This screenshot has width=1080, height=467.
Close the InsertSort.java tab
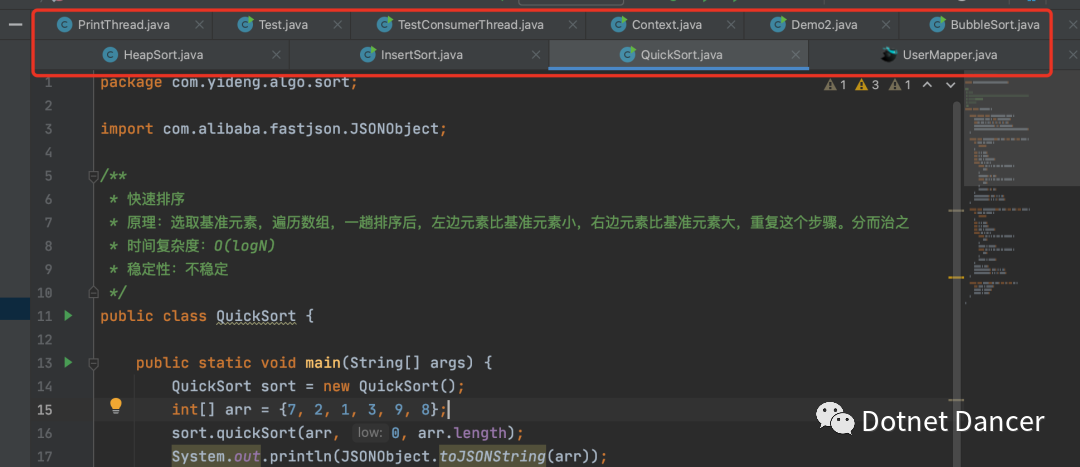[536, 54]
